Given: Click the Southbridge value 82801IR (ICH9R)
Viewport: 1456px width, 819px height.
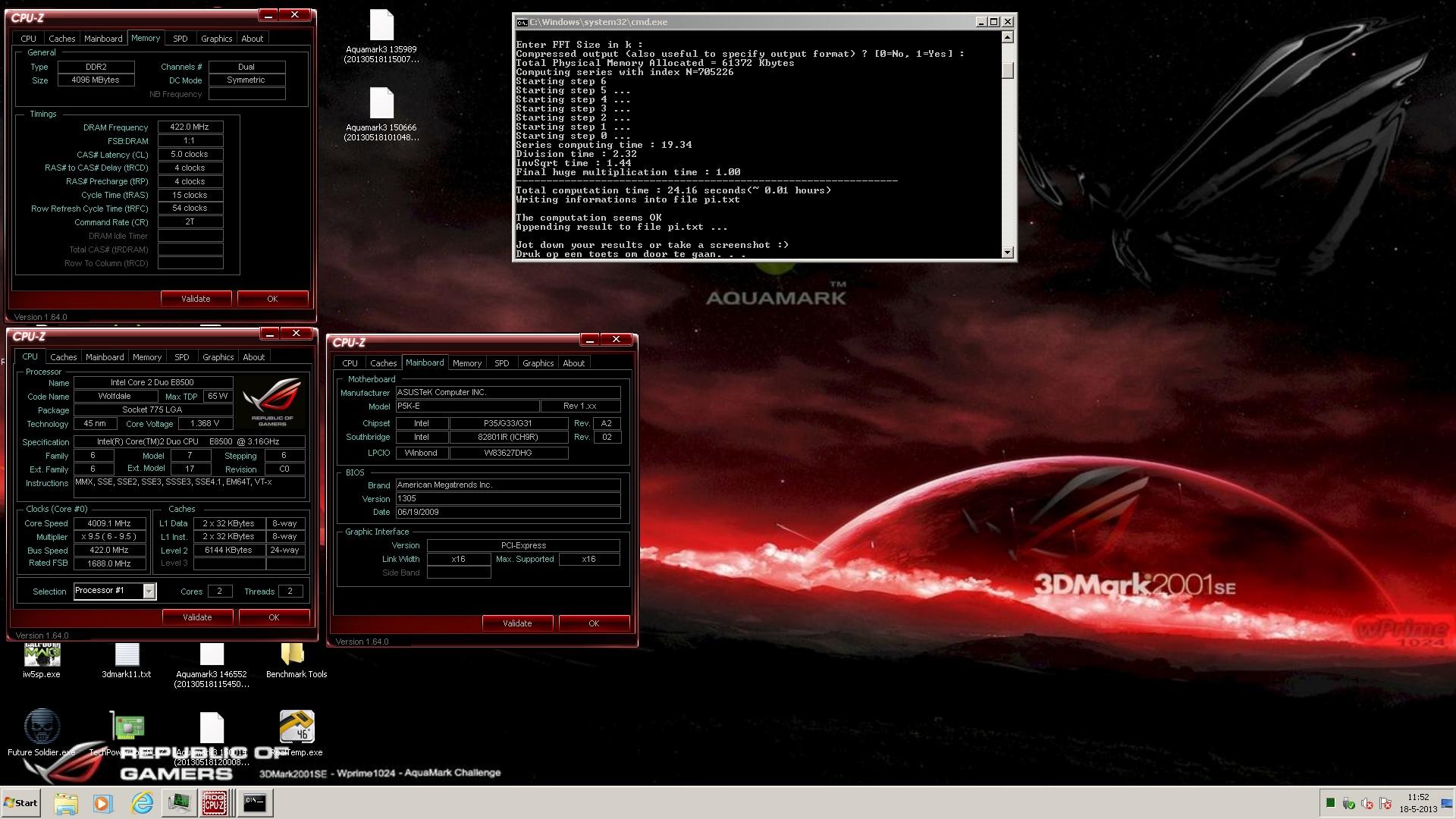Looking at the screenshot, I should (508, 438).
